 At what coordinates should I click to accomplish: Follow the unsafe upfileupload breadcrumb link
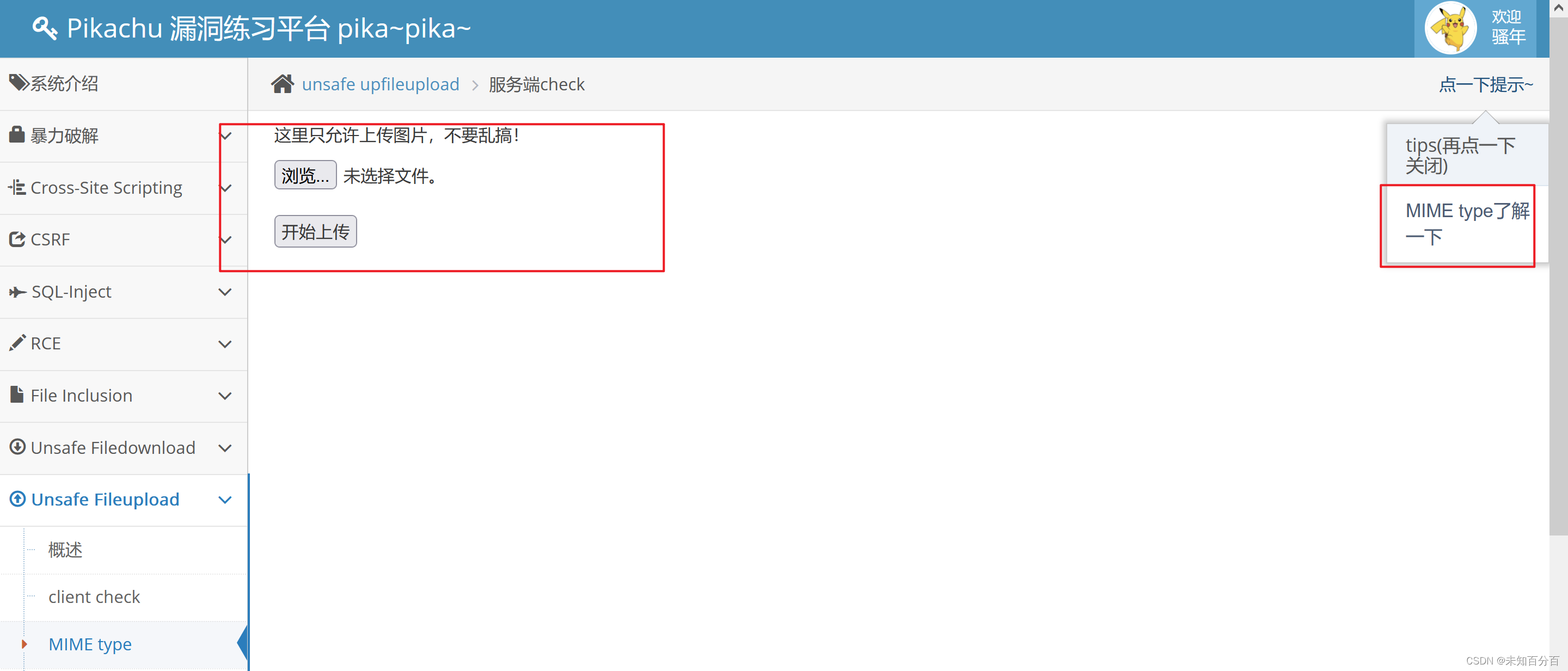point(381,84)
